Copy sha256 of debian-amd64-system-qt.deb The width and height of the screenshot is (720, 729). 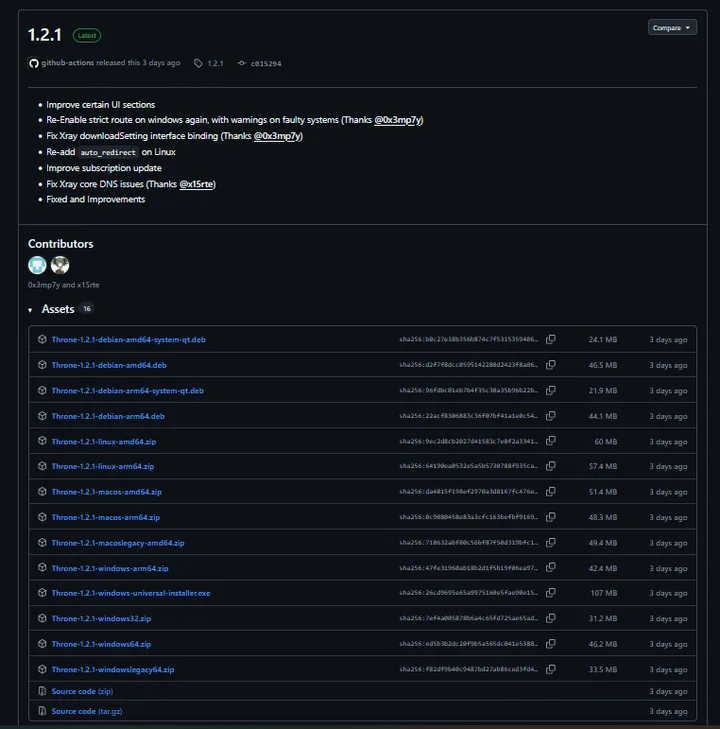click(x=551, y=339)
